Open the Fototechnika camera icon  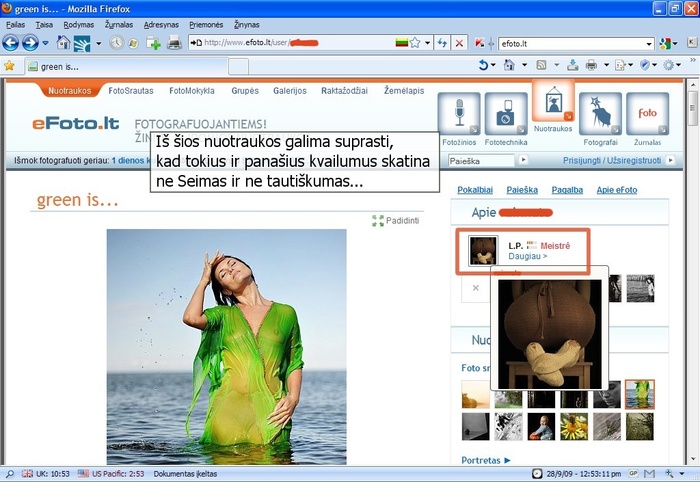pos(506,114)
